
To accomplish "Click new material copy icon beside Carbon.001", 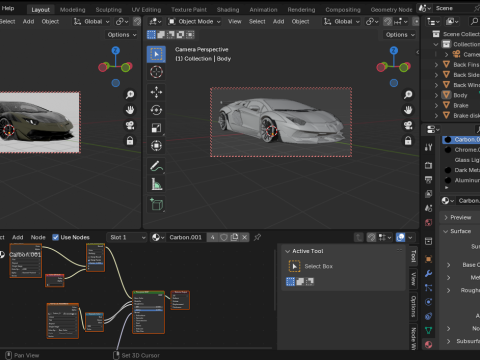I will pos(235,237).
